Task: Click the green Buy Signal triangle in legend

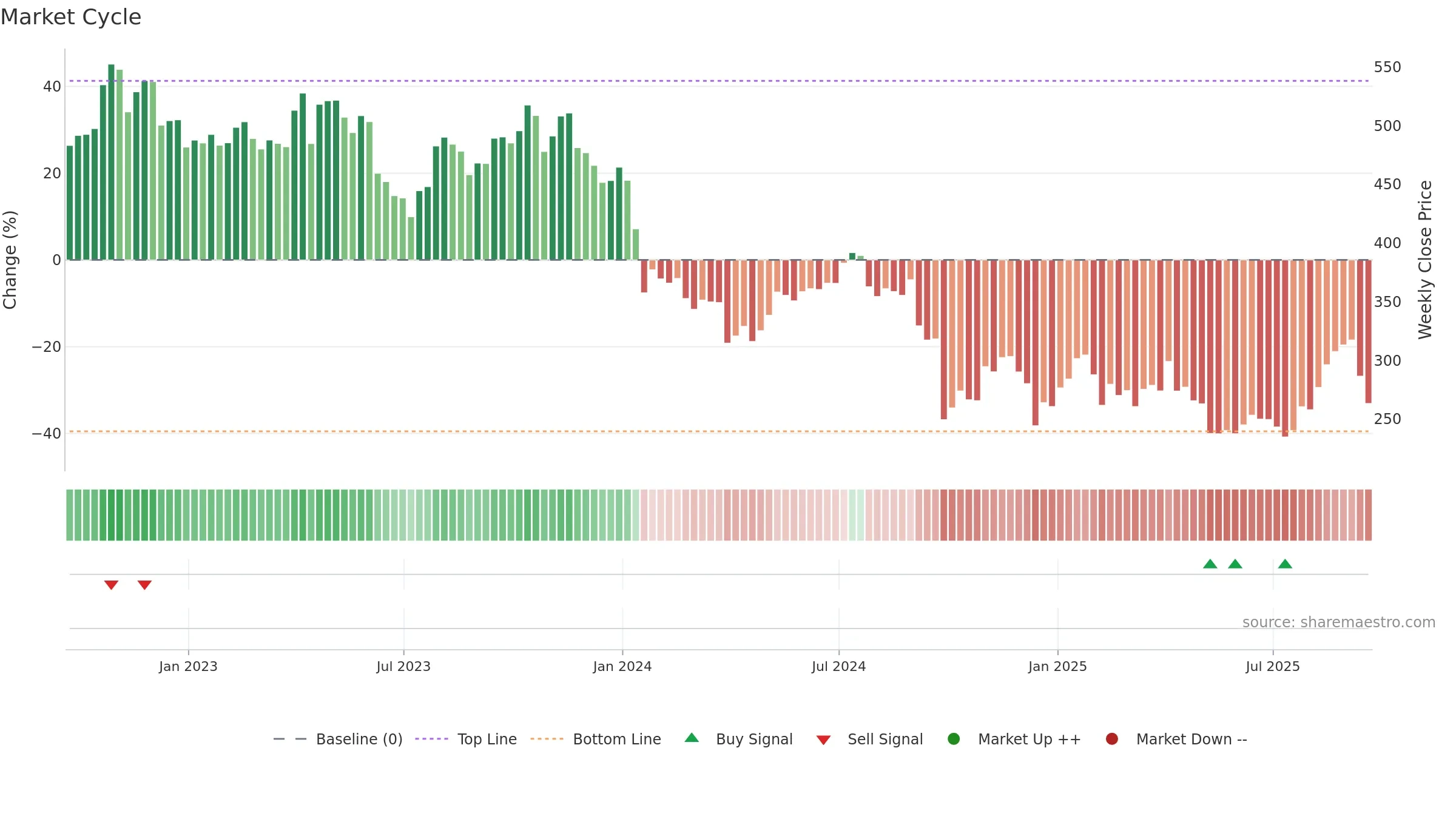Action: click(692, 738)
